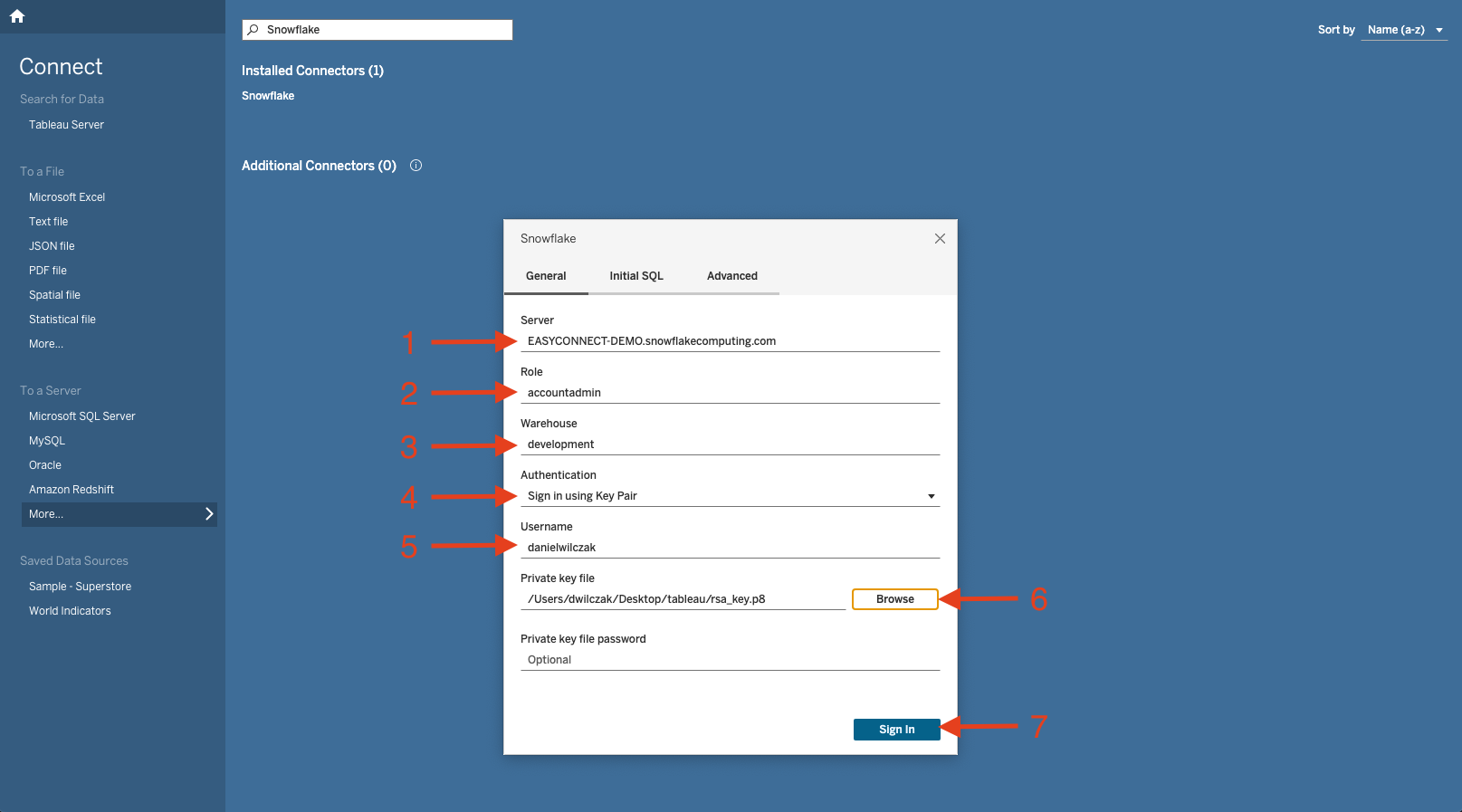Choose Text file connector
The width and height of the screenshot is (1462, 812).
pos(49,222)
